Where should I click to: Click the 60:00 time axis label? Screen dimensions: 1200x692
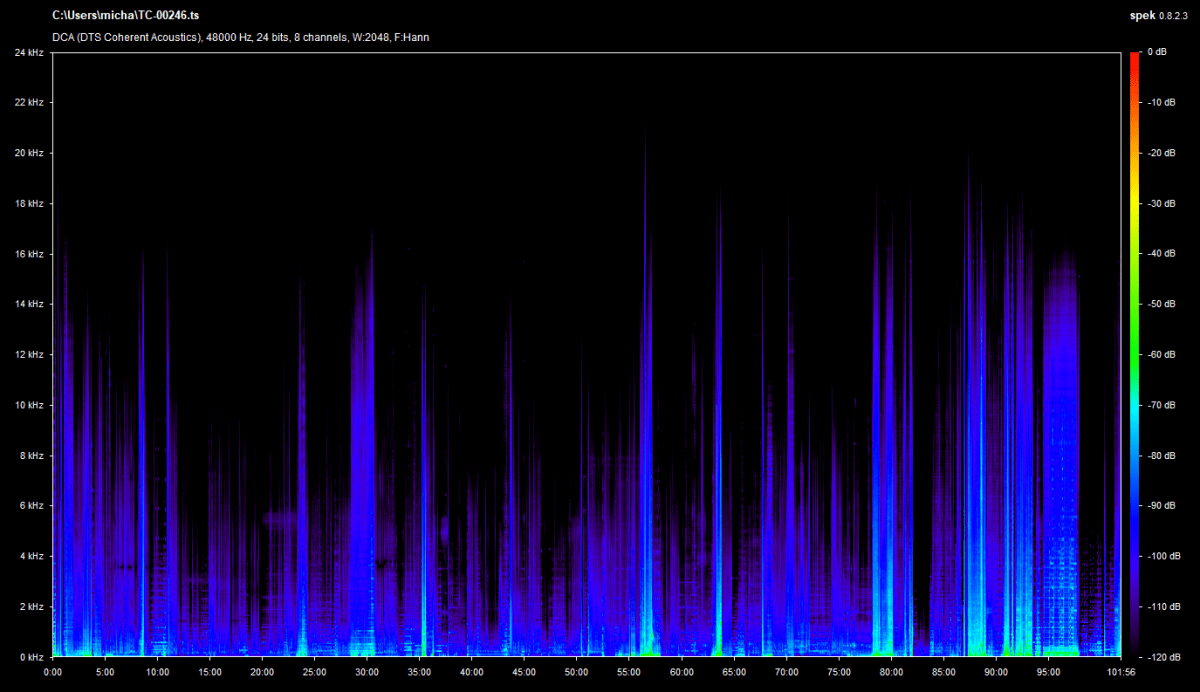pyautogui.click(x=681, y=672)
